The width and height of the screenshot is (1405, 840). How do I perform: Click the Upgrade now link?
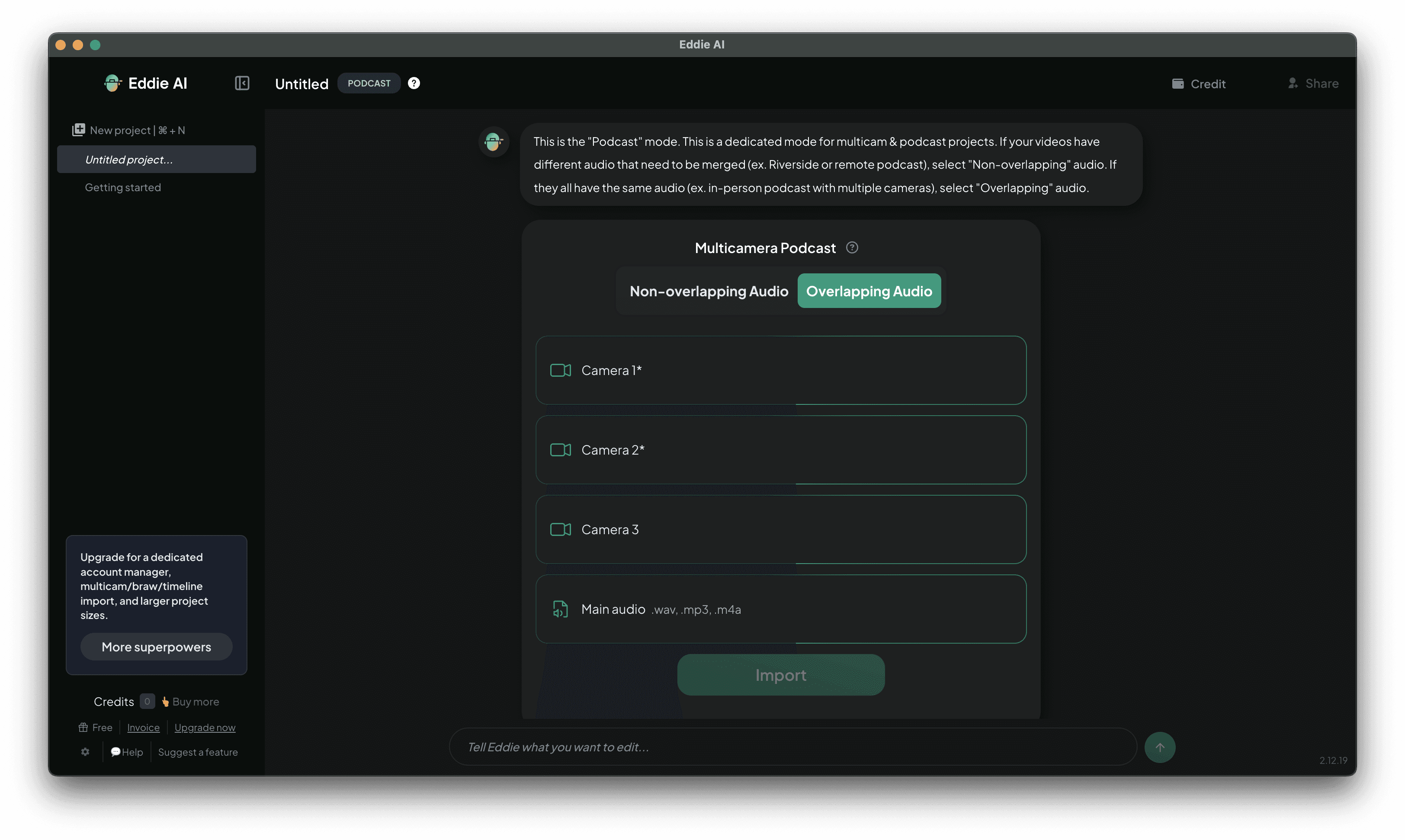205,728
